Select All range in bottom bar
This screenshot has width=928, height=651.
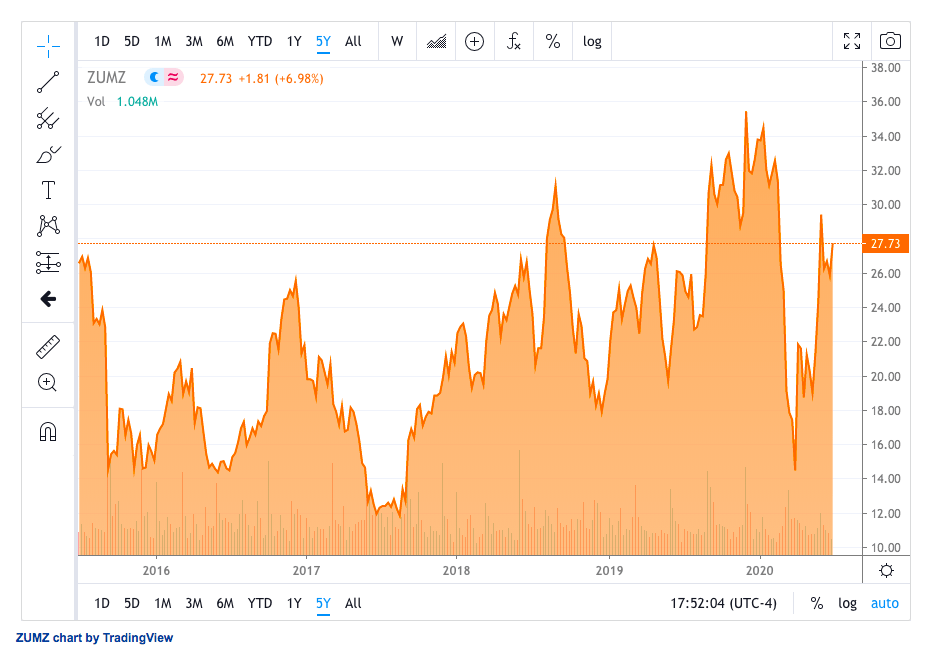[353, 603]
